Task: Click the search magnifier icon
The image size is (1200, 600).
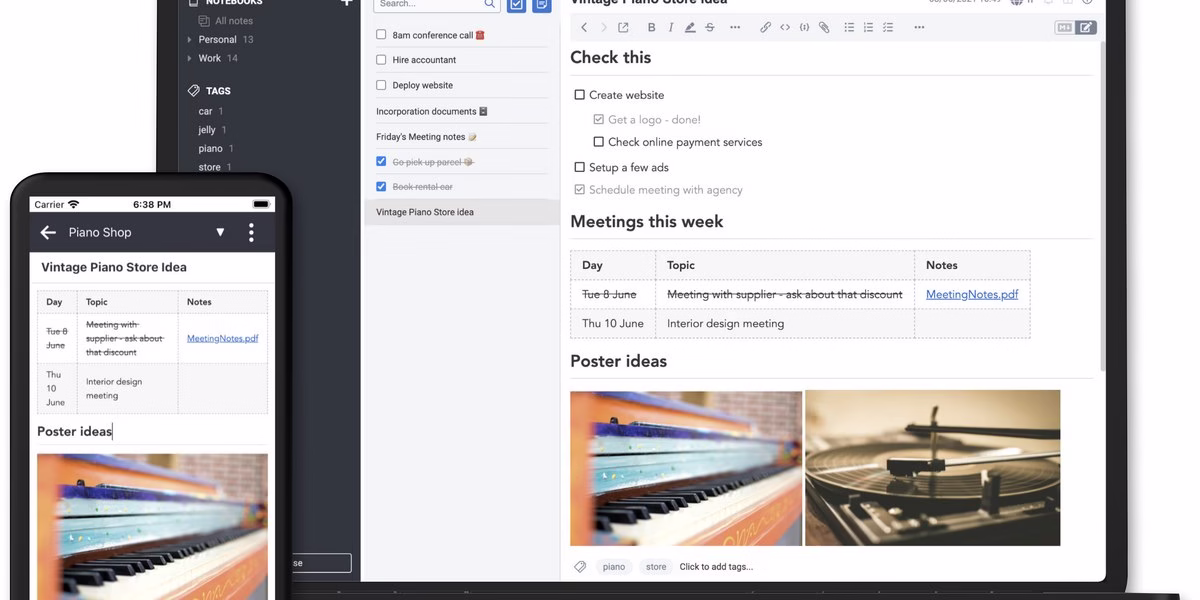Action: coord(490,4)
